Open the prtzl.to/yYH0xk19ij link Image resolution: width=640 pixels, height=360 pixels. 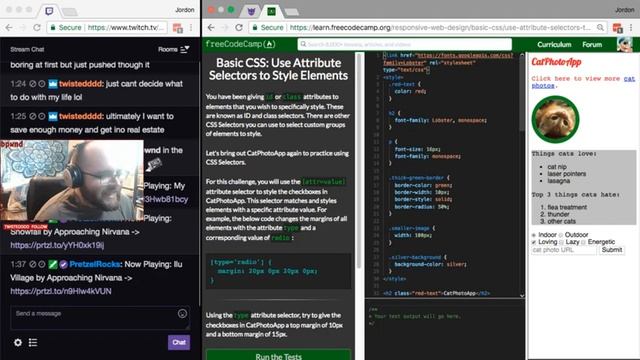[x=57, y=245]
